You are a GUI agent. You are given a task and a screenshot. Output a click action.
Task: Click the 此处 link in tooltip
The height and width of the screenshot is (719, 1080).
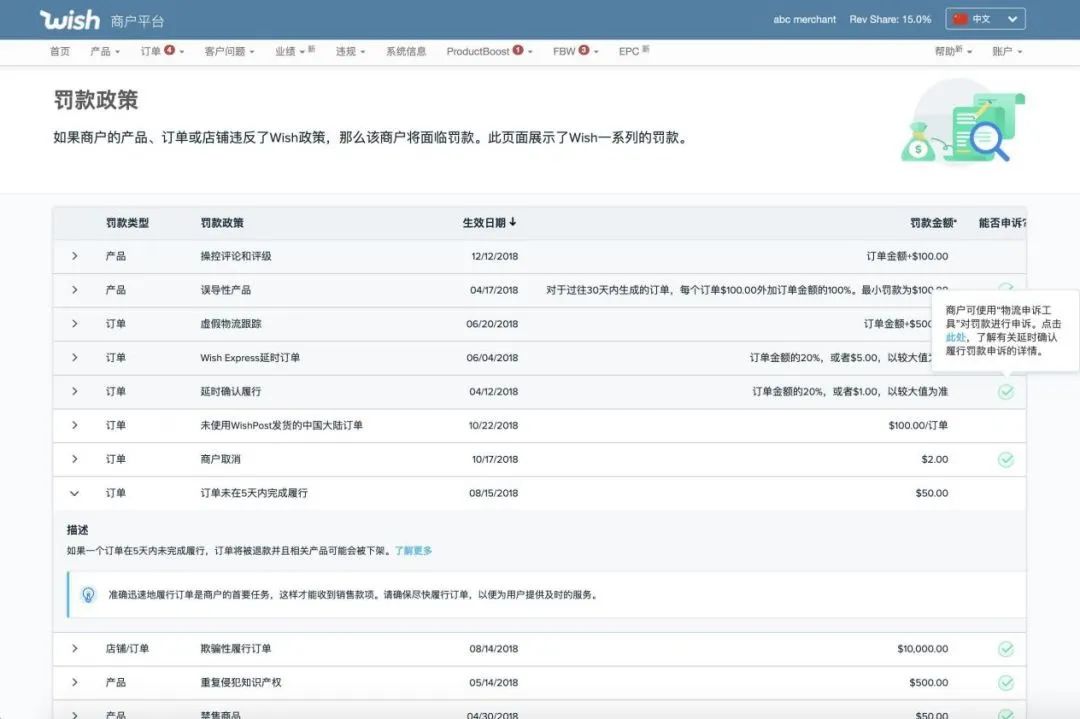click(x=955, y=337)
